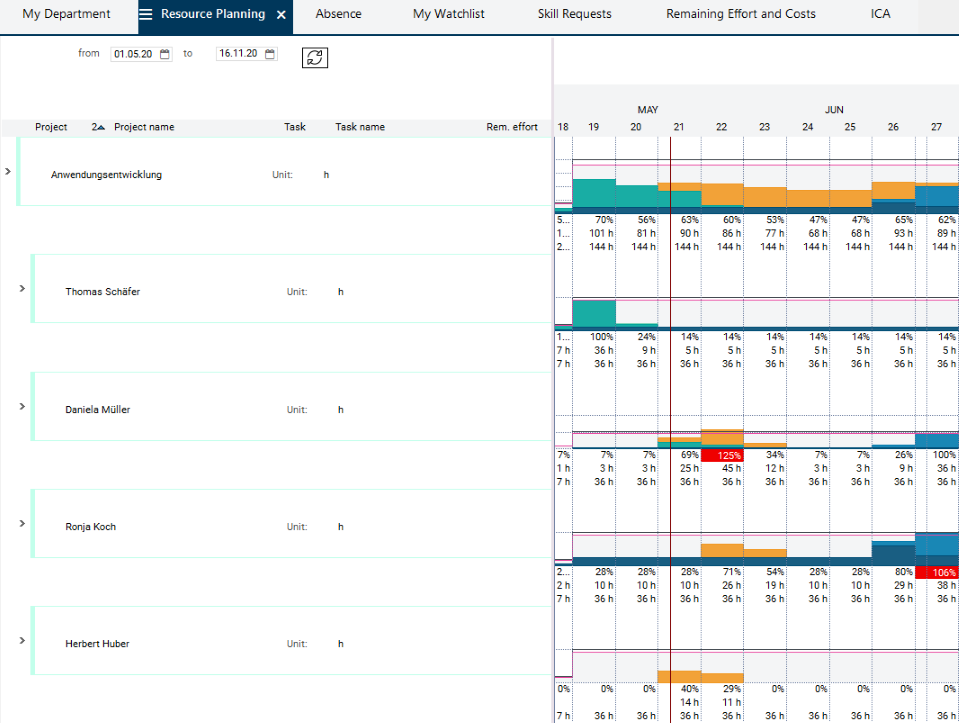Click the refresh date range icon

click(x=315, y=58)
